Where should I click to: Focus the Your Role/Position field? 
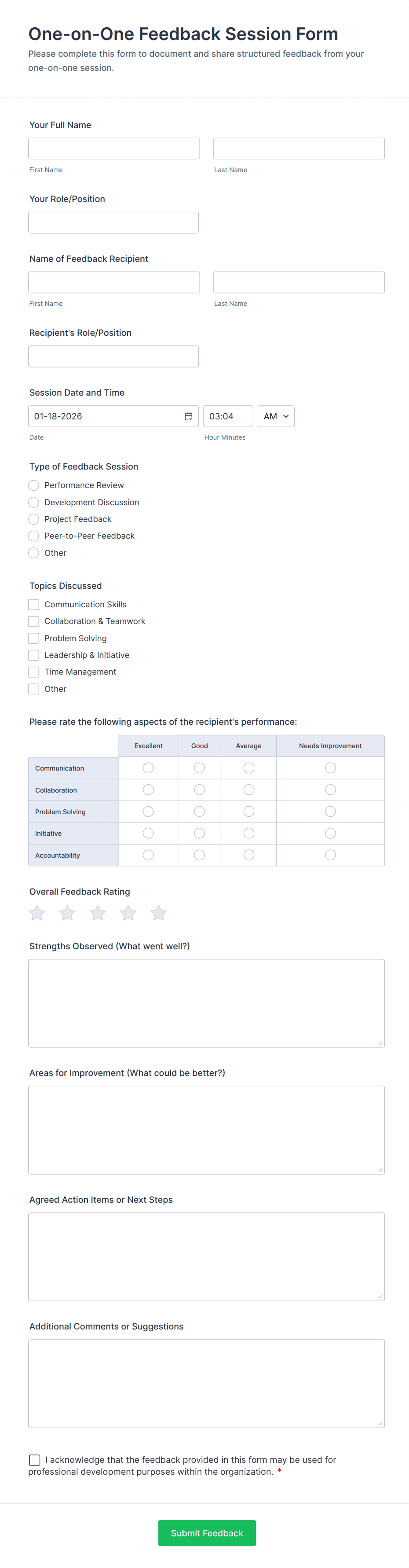(113, 223)
